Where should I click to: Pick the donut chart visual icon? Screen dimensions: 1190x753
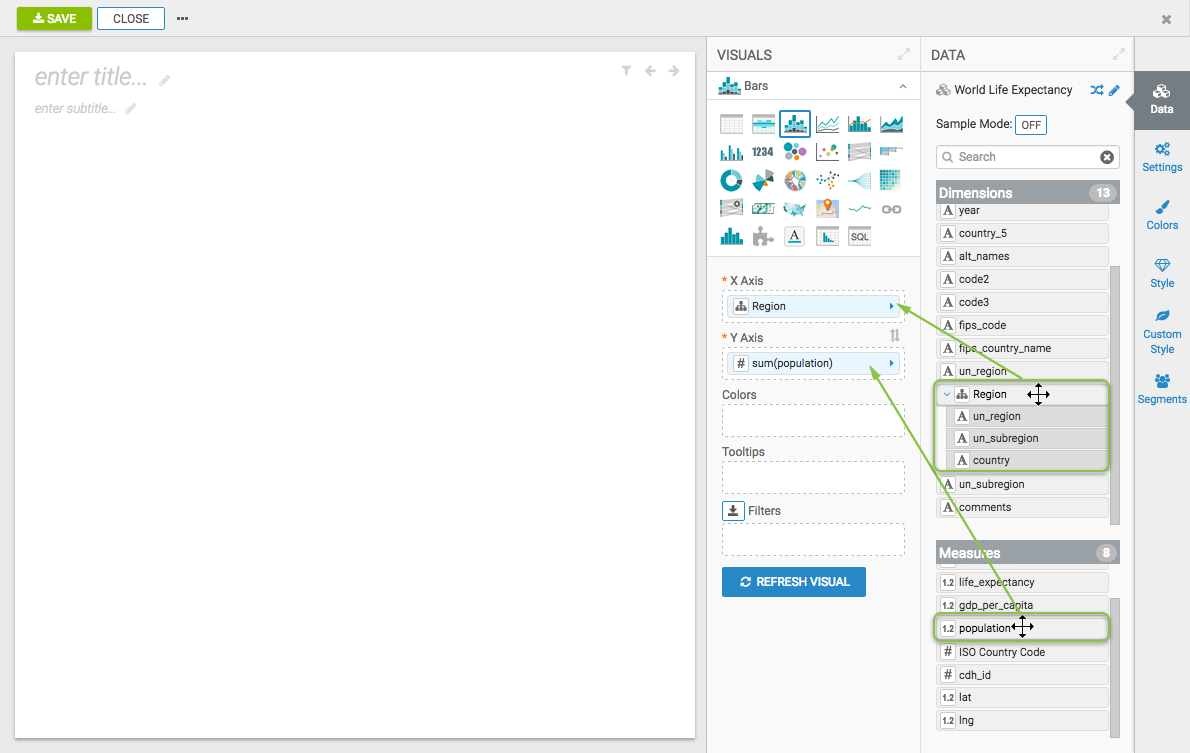pyautogui.click(x=731, y=180)
